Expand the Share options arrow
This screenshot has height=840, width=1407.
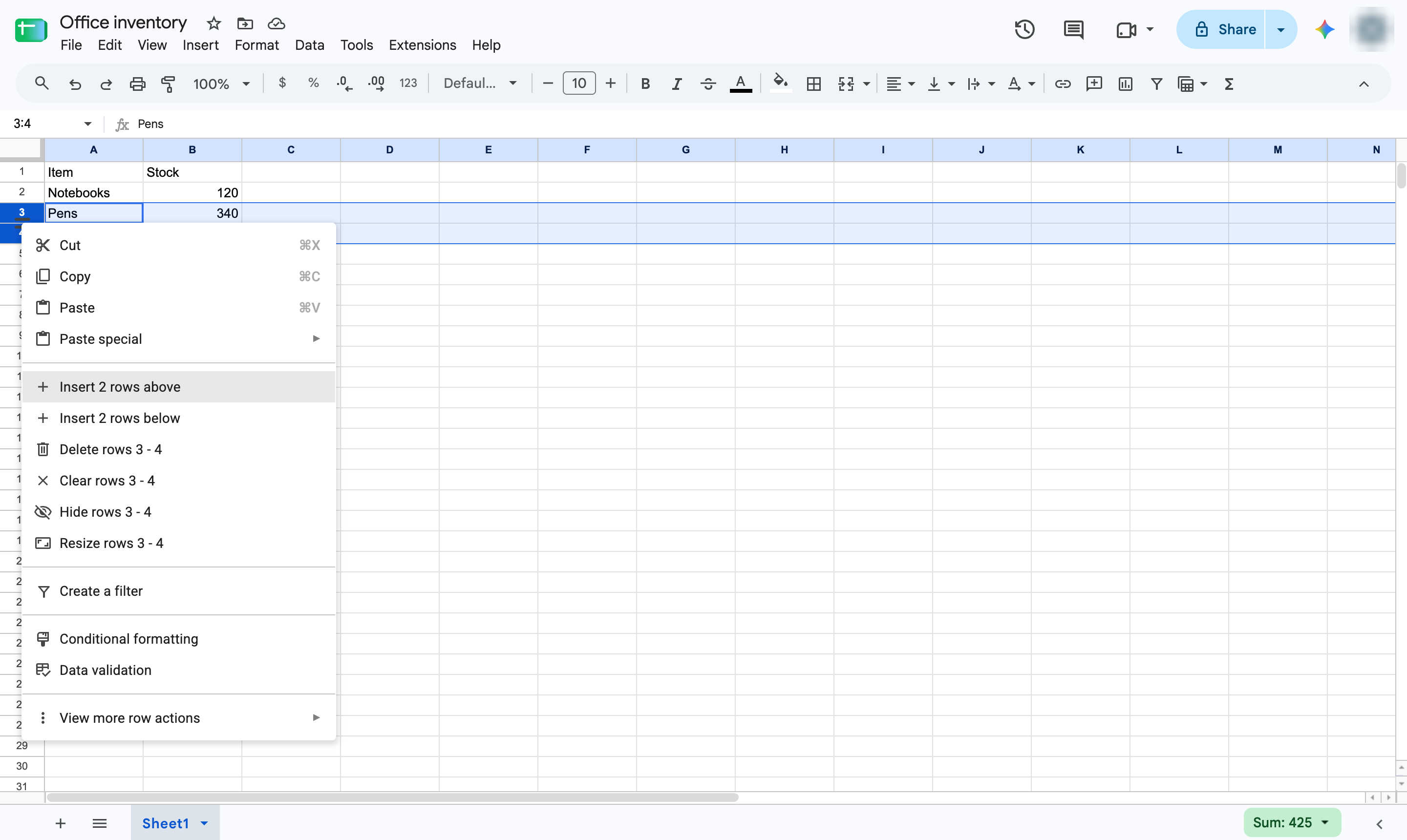(x=1281, y=29)
